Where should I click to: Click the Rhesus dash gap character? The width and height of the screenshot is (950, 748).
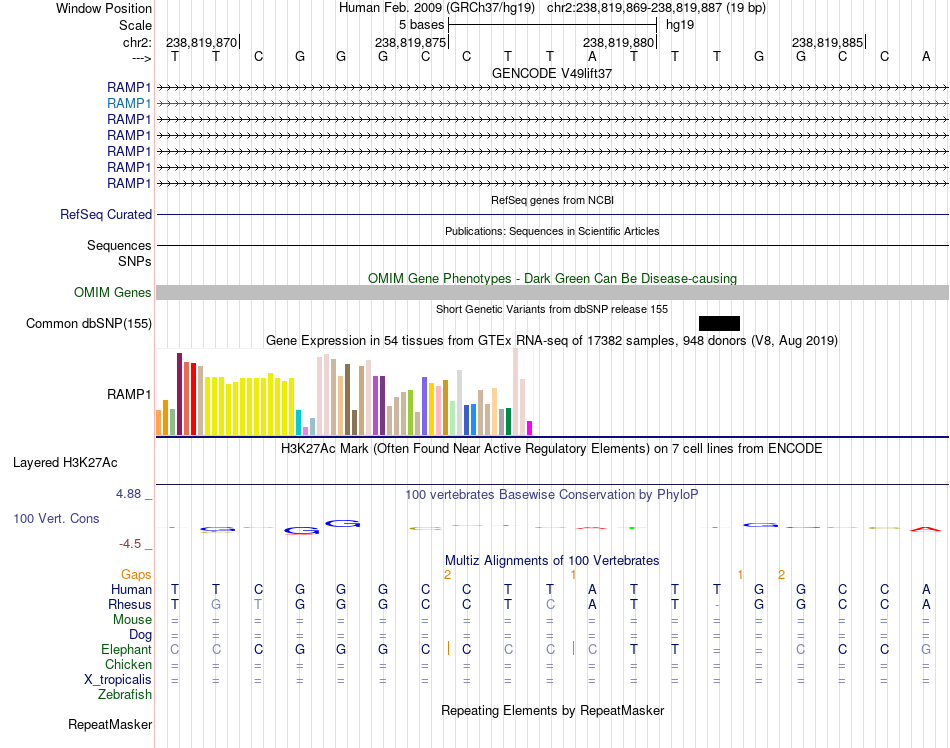pyautogui.click(x=717, y=605)
